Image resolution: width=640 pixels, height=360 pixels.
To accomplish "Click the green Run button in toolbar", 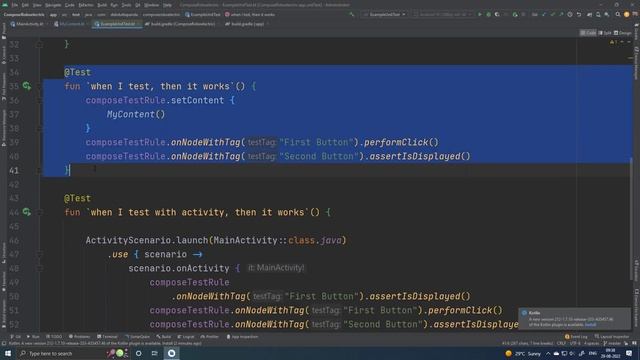I will (x=480, y=14).
